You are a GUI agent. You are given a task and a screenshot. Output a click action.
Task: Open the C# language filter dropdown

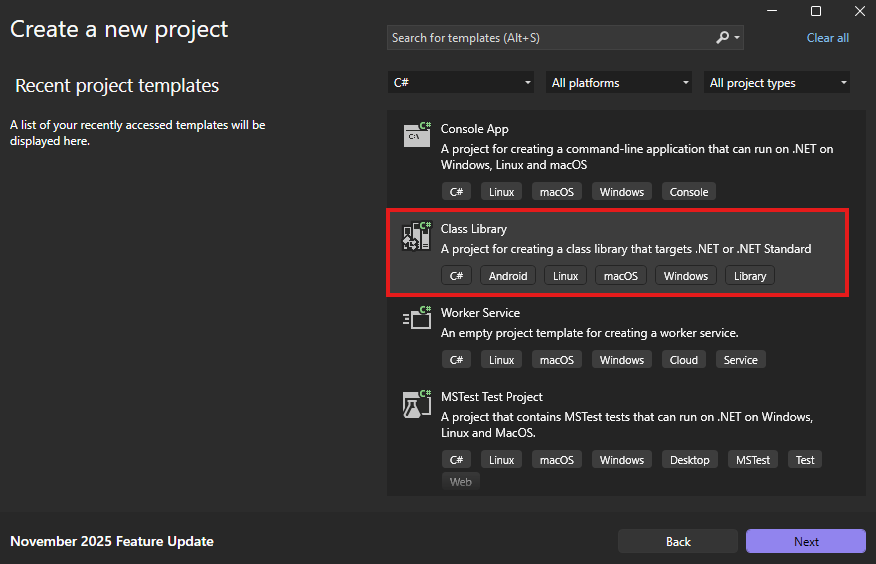[461, 83]
